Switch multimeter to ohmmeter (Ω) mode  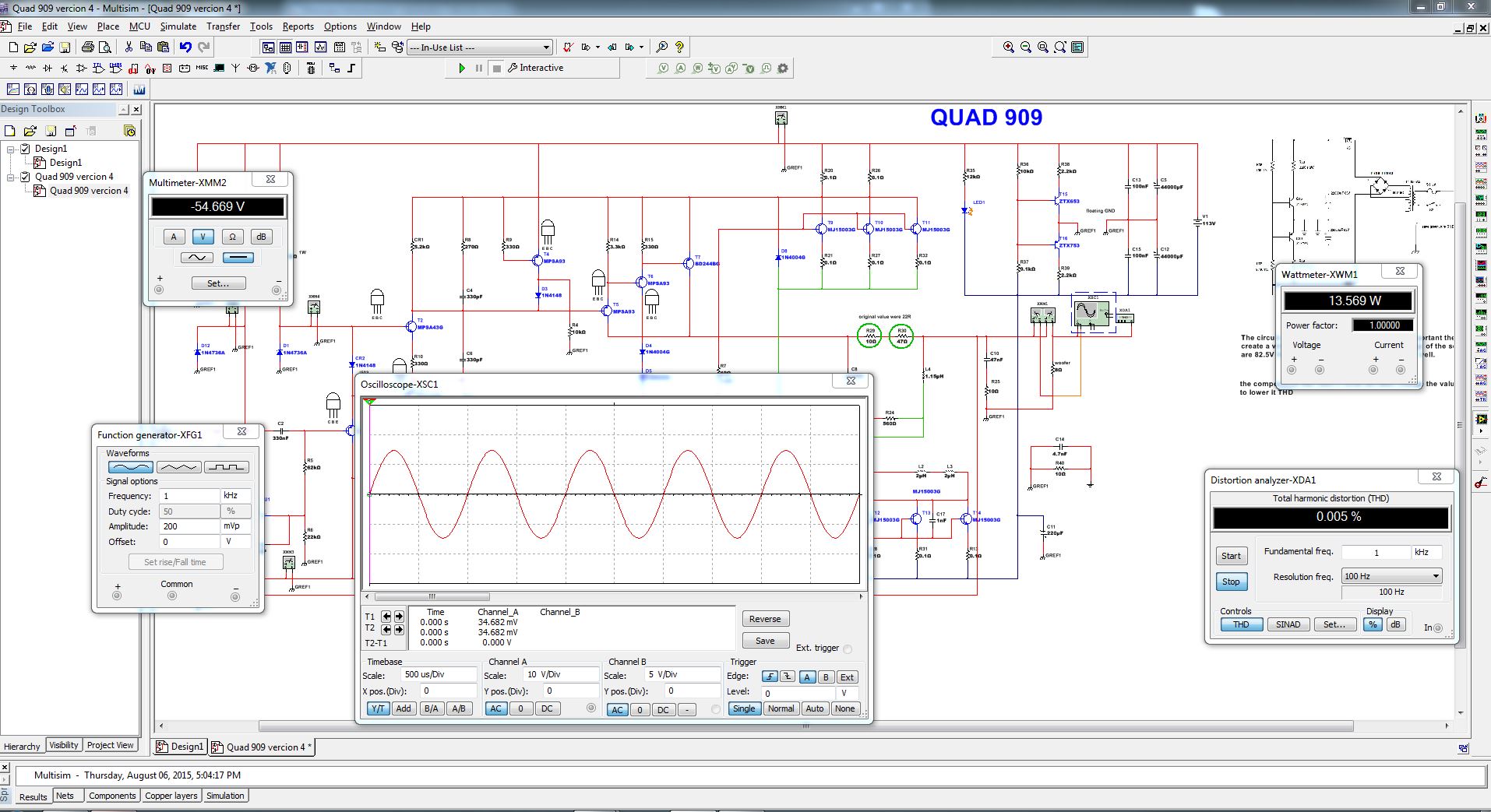point(232,237)
